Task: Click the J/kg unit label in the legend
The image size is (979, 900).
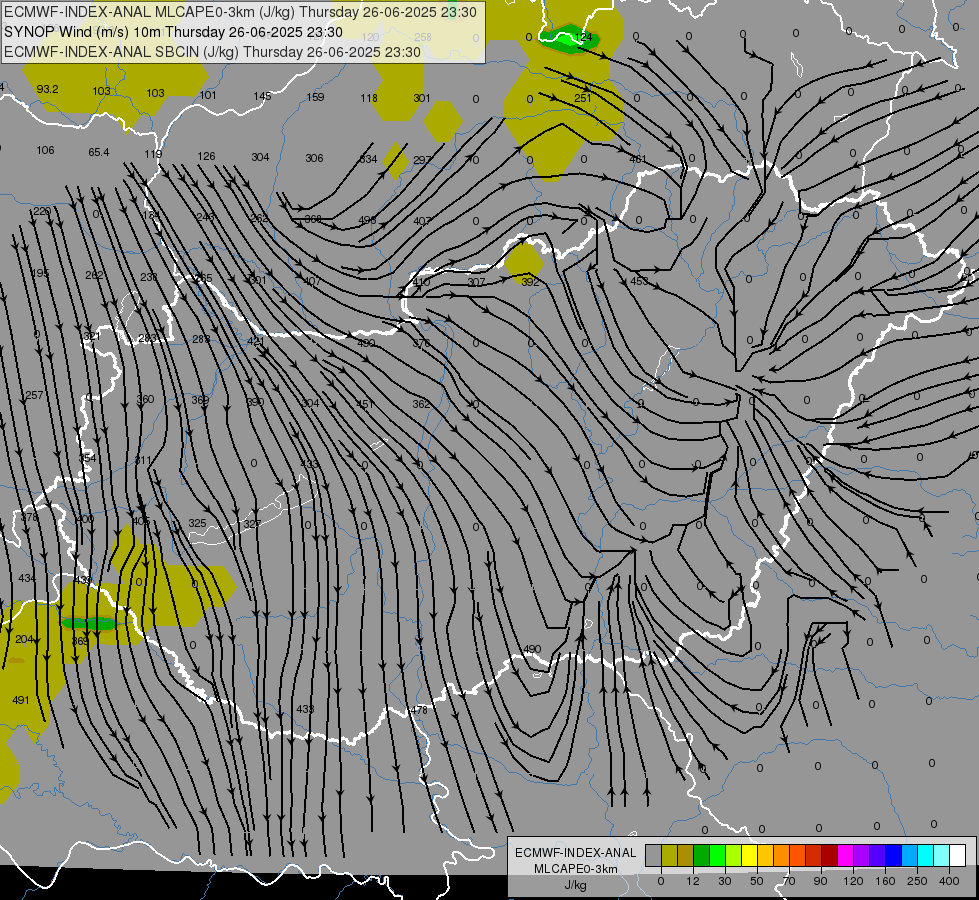Action: pos(576,885)
